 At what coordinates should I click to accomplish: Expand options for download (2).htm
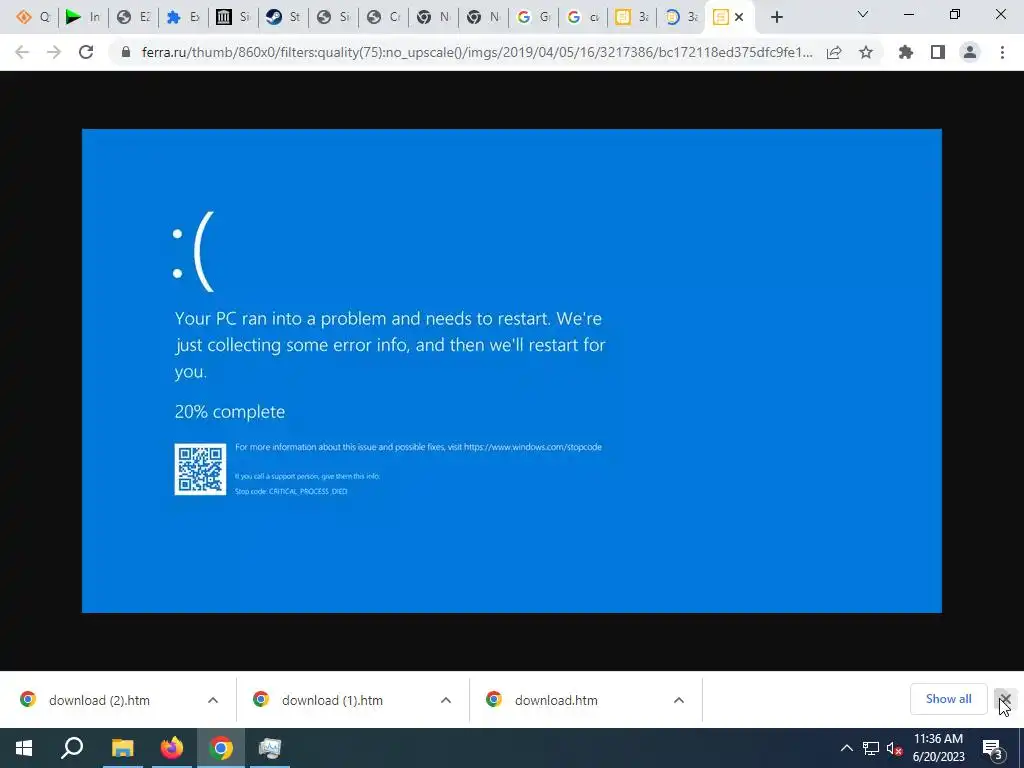pos(213,700)
